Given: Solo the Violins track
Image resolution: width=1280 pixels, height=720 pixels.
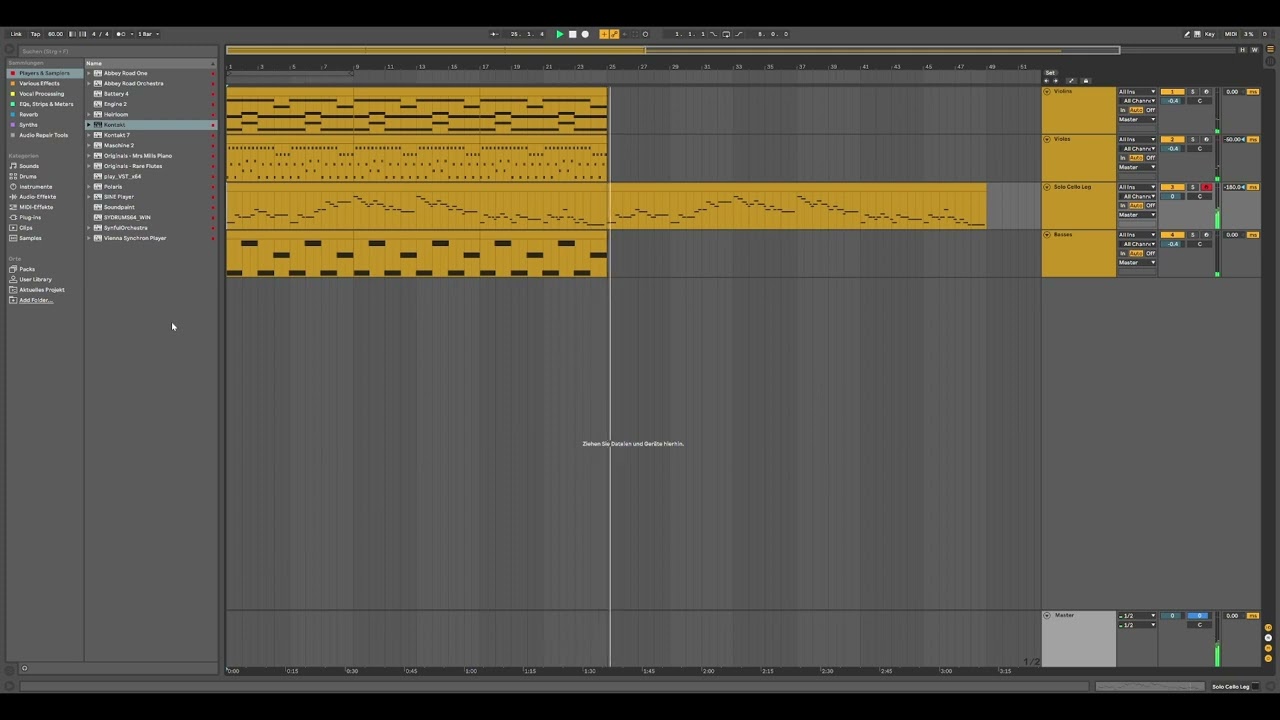Looking at the screenshot, I should pyautogui.click(x=1192, y=92).
